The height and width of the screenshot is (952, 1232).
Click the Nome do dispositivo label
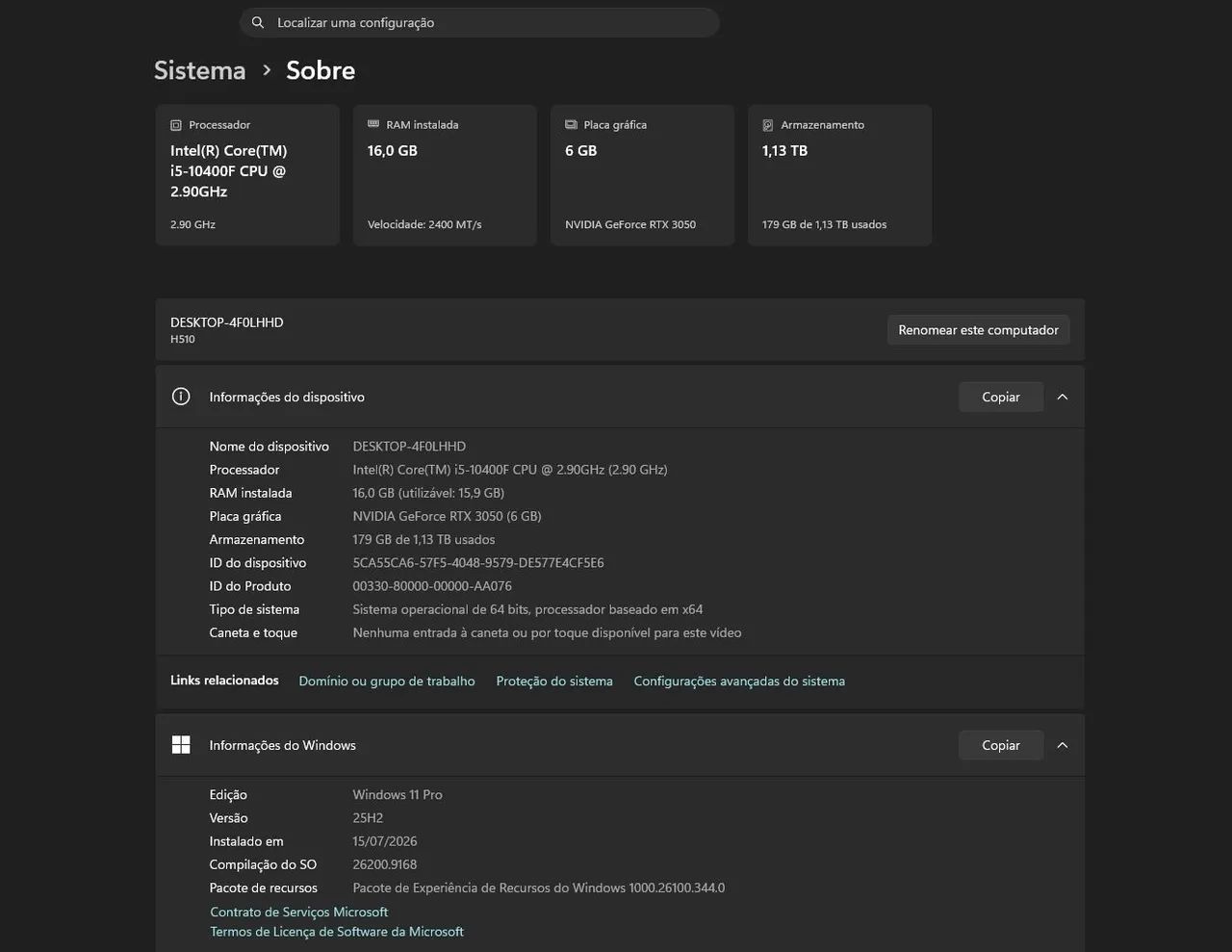(269, 447)
